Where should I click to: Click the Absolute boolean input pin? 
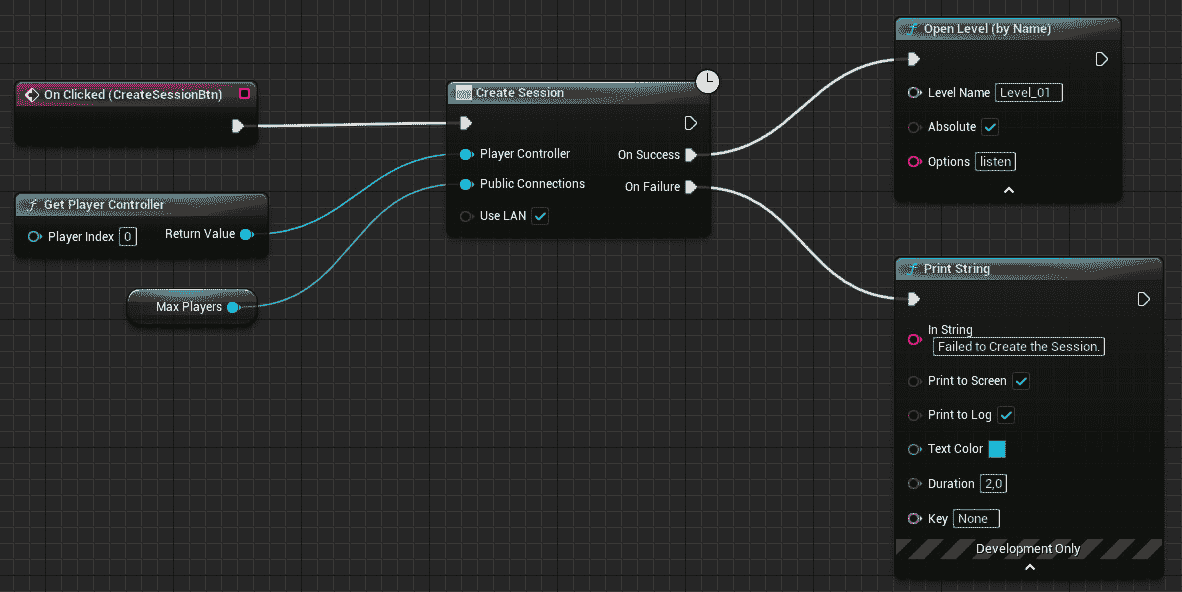[914, 127]
